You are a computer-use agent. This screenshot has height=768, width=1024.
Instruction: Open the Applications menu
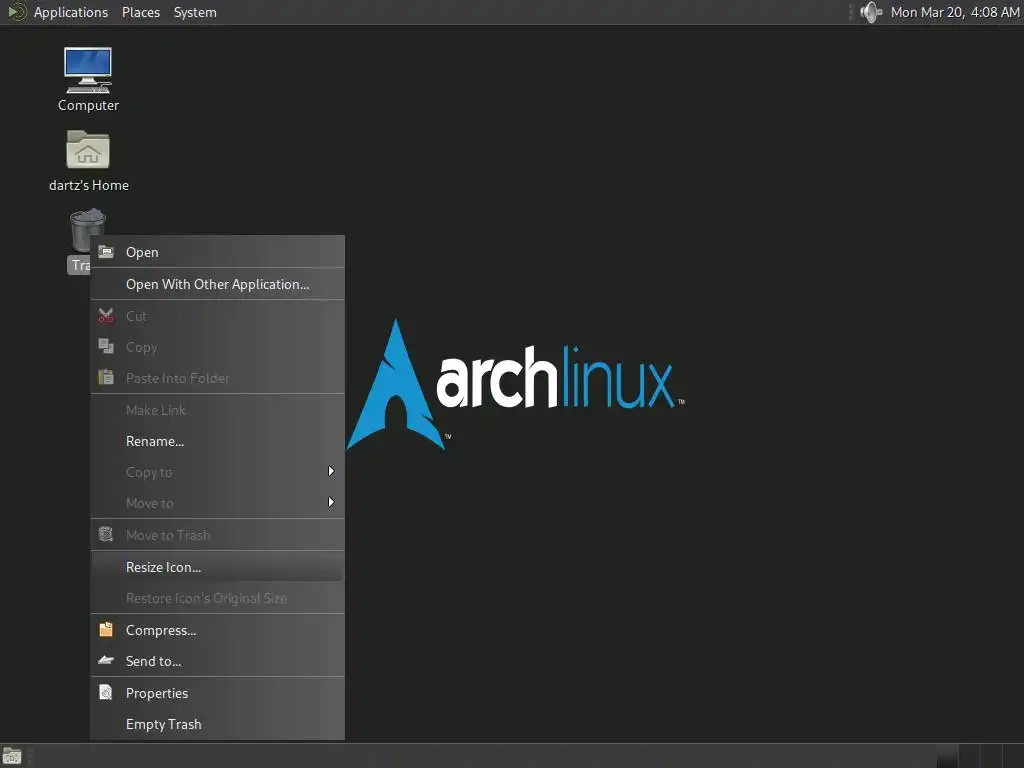(71, 12)
